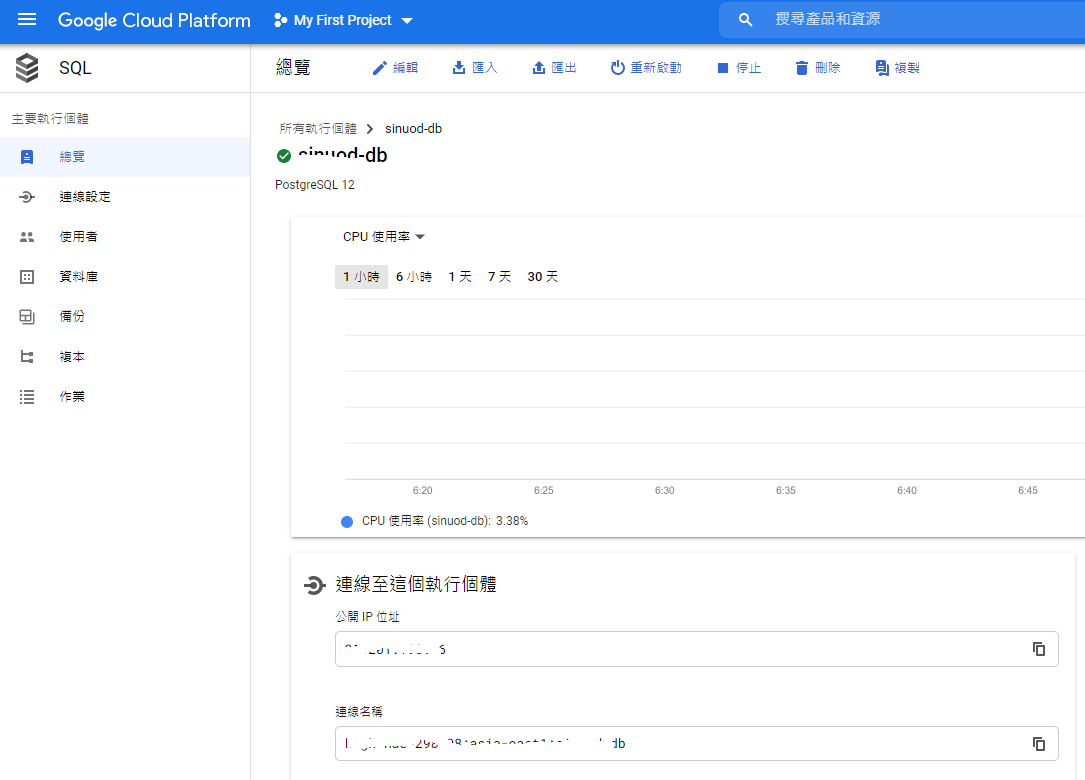The width and height of the screenshot is (1085, 780).
Task: Click the 編輯 pencil icon
Action: point(380,68)
